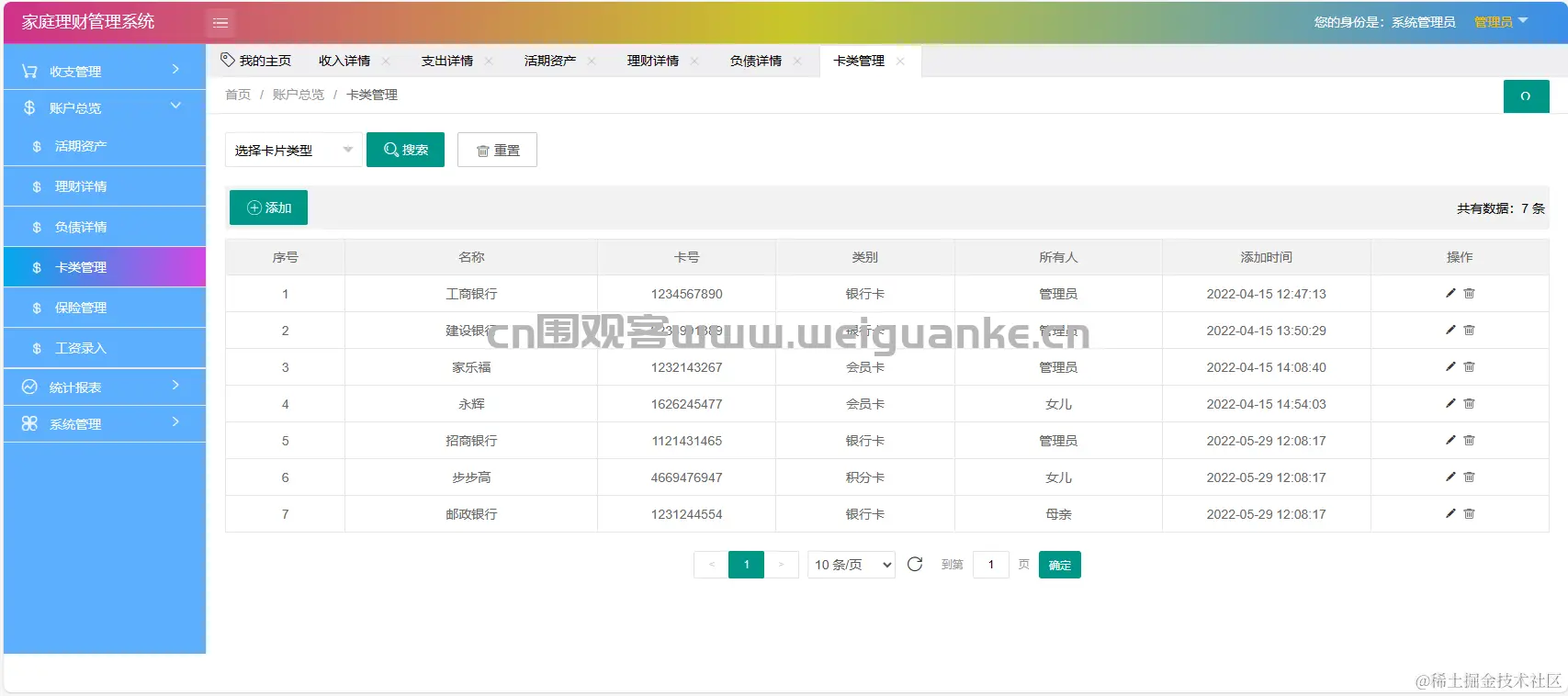Close the 负债详情 tab
Screen dimensions: 1568x696
pyautogui.click(x=797, y=62)
